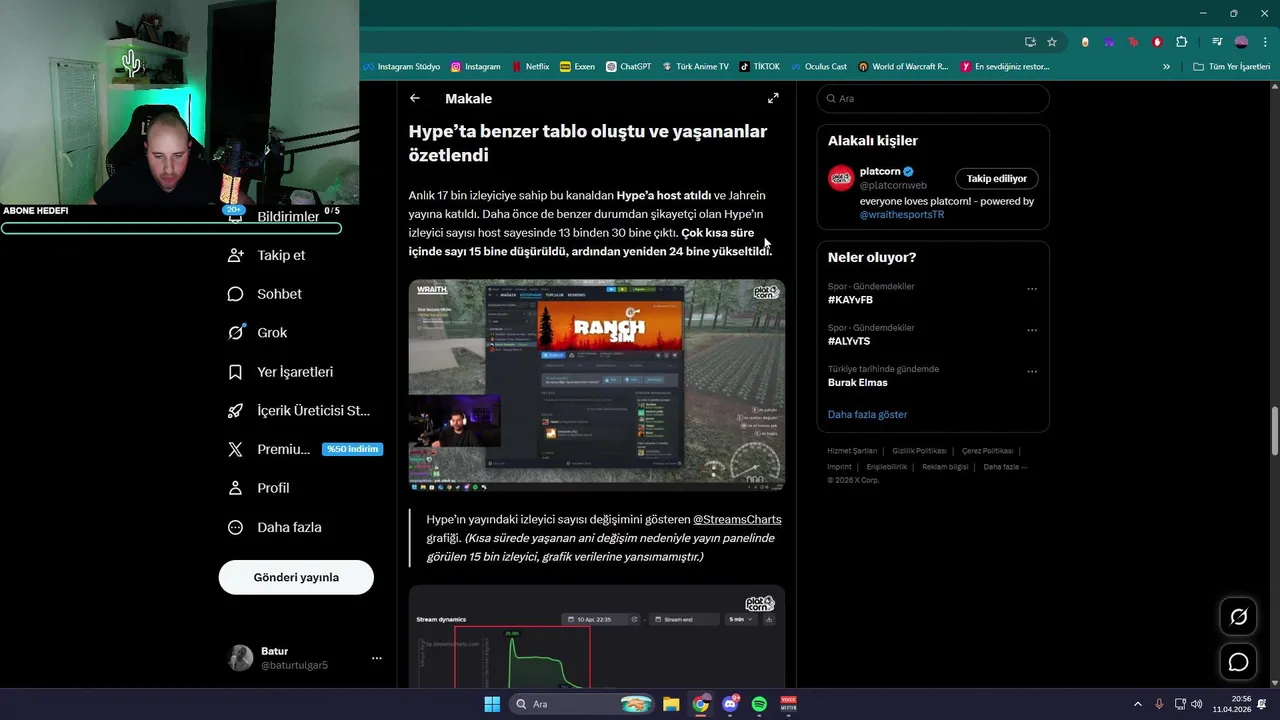Open the Exxen bookmark
This screenshot has height=720, width=1280.
(x=577, y=67)
